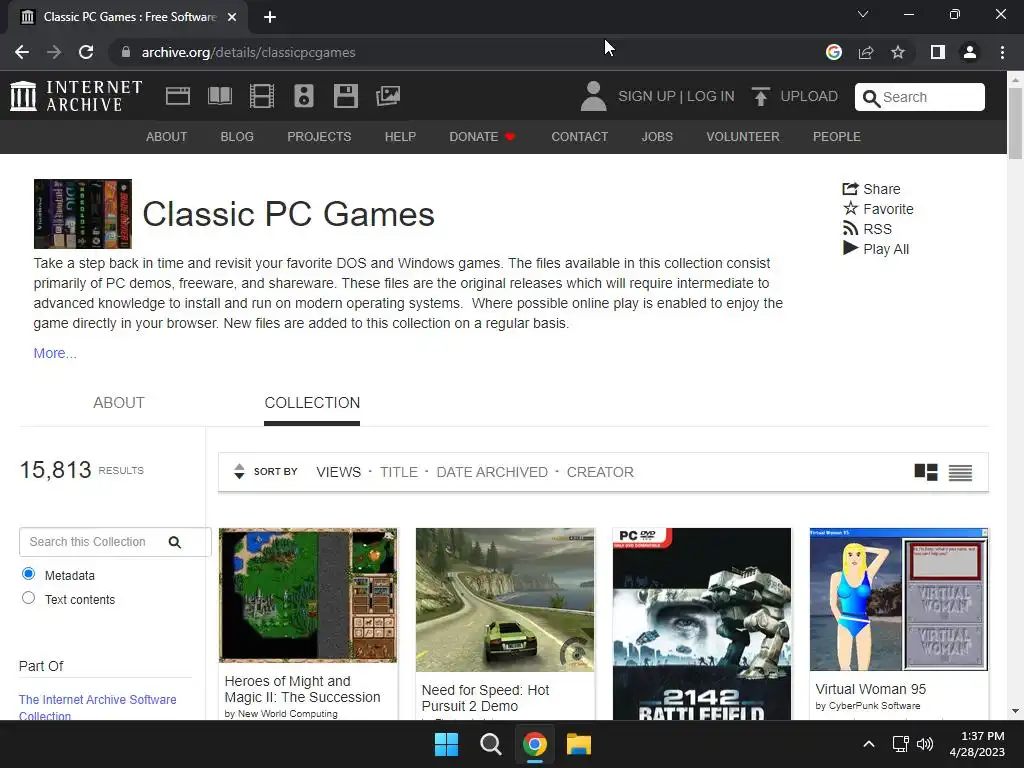
Task: Open the Web (Wayback) media icon
Action: (x=178, y=96)
